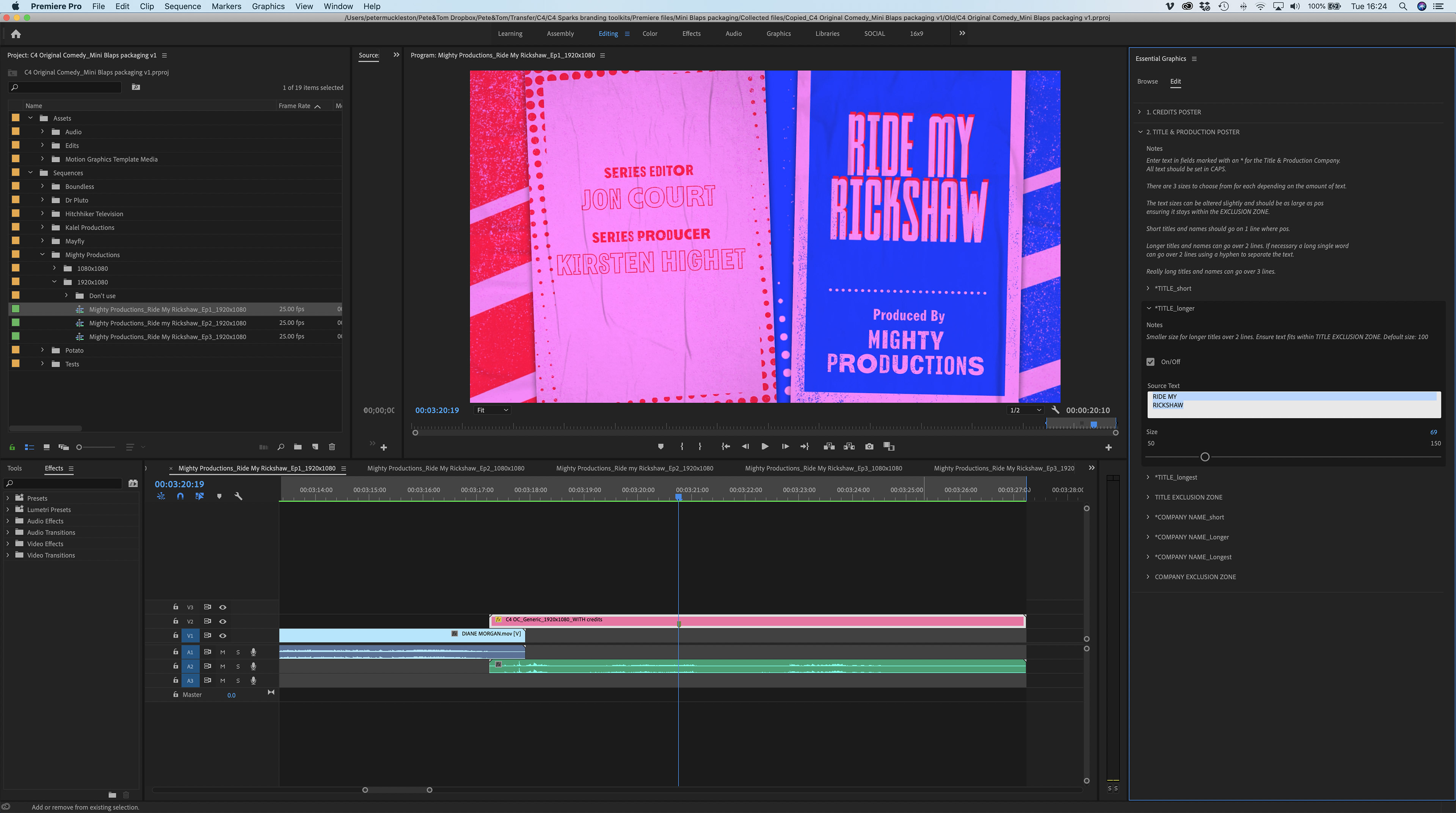Collapse the 2. TITLE & PRODUCTION POSTER group

point(1140,132)
